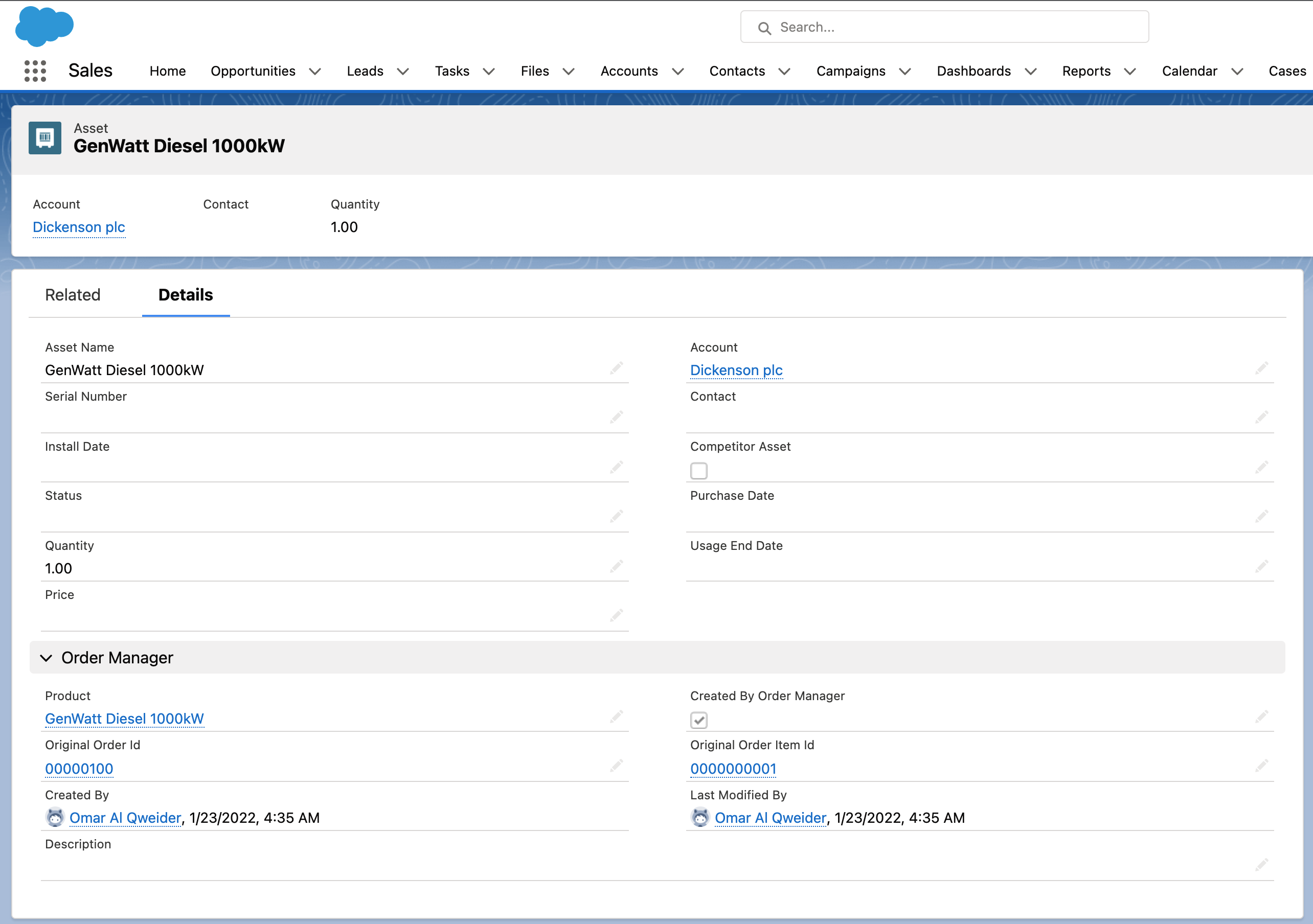Toggle Created By Order Manager checkbox
The height and width of the screenshot is (924, 1313).
pyautogui.click(x=698, y=720)
